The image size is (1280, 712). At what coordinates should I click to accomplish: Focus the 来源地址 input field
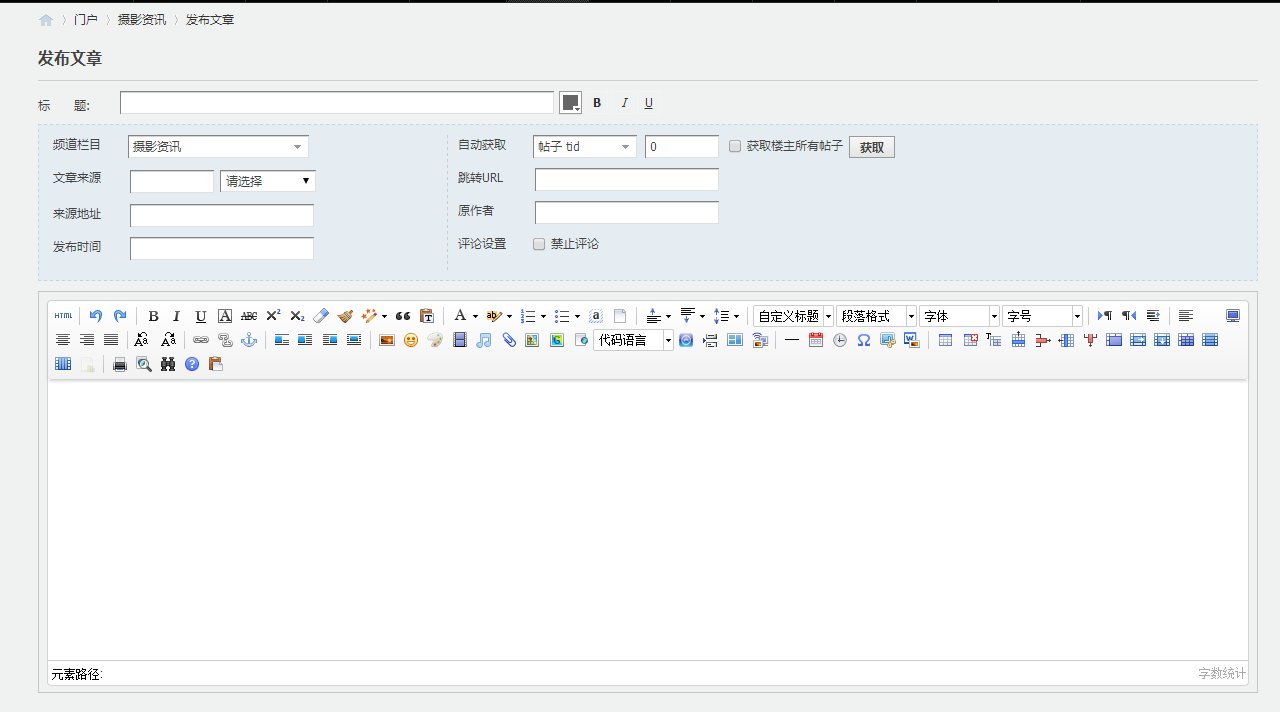click(222, 215)
